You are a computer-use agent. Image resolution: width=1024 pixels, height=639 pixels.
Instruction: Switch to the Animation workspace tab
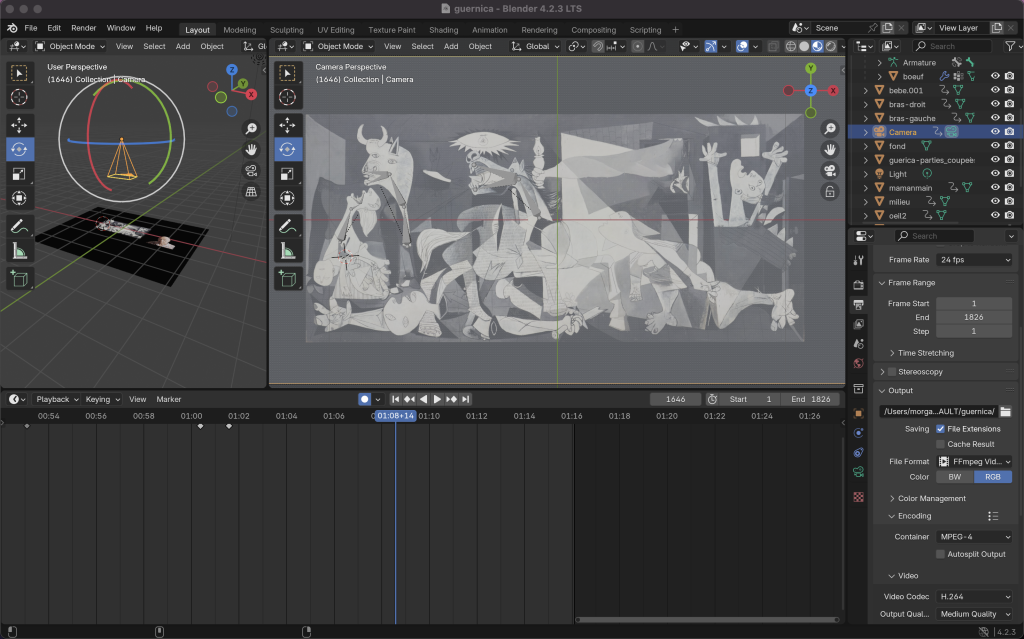[x=490, y=30]
